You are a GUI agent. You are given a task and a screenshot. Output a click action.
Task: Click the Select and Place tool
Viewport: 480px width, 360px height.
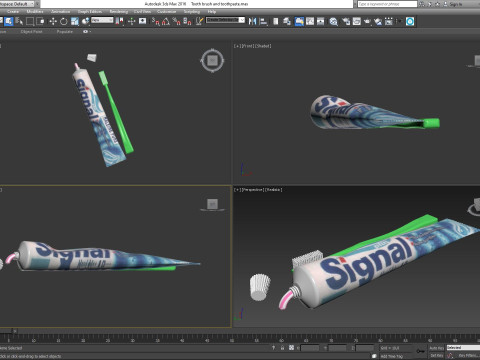click(x=85, y=21)
